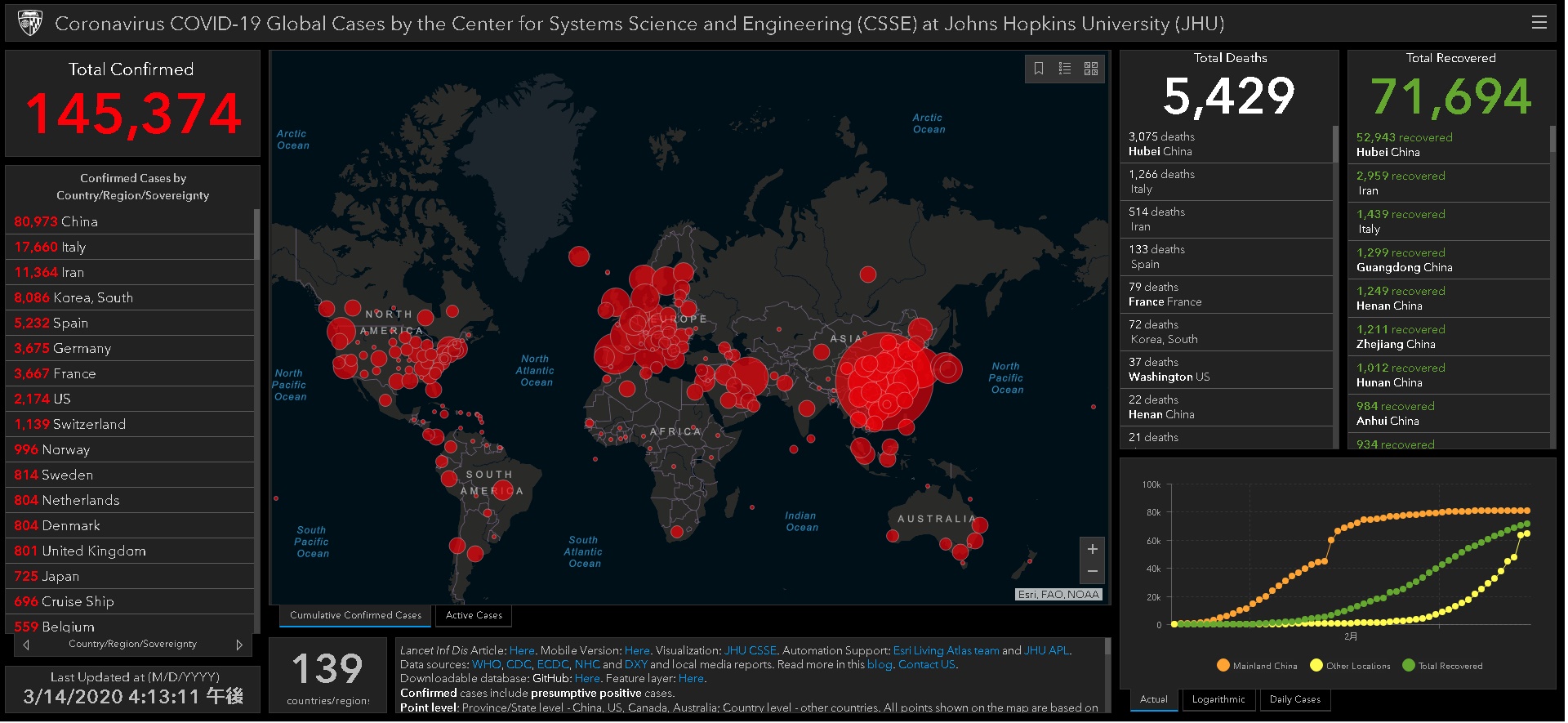Click the 133 deaths Spain entry
The width and height of the screenshot is (1568, 723).
tap(1227, 257)
